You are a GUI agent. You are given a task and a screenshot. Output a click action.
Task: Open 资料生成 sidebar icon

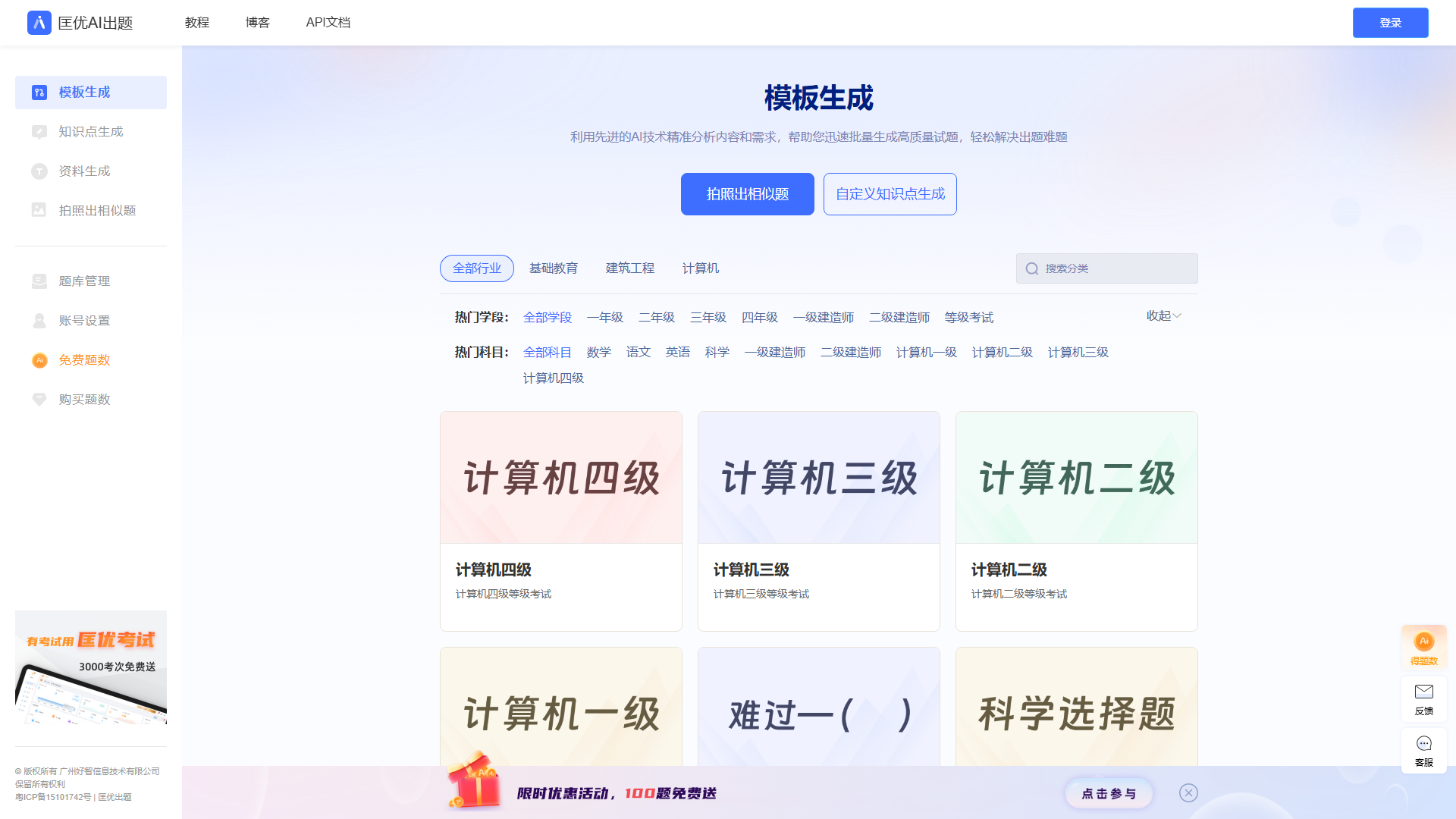coord(39,171)
